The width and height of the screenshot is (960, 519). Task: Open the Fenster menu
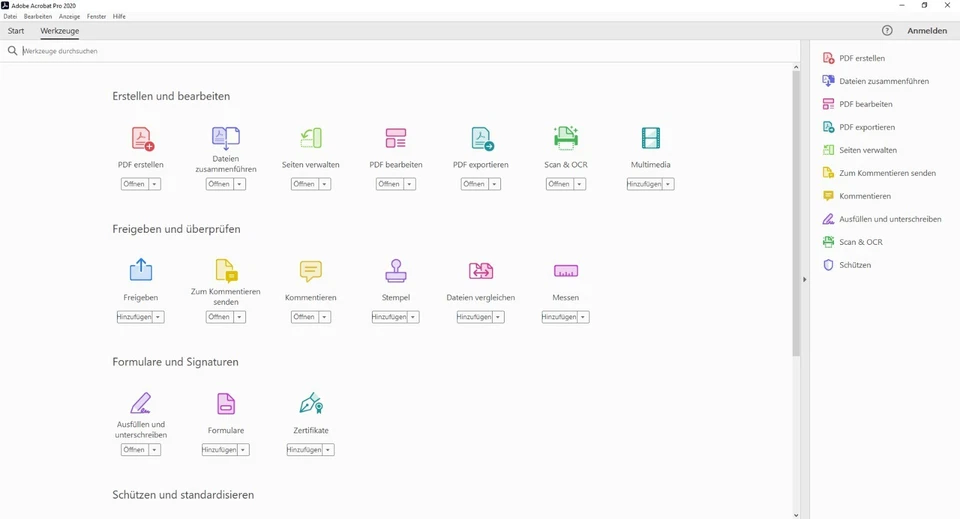coord(96,17)
